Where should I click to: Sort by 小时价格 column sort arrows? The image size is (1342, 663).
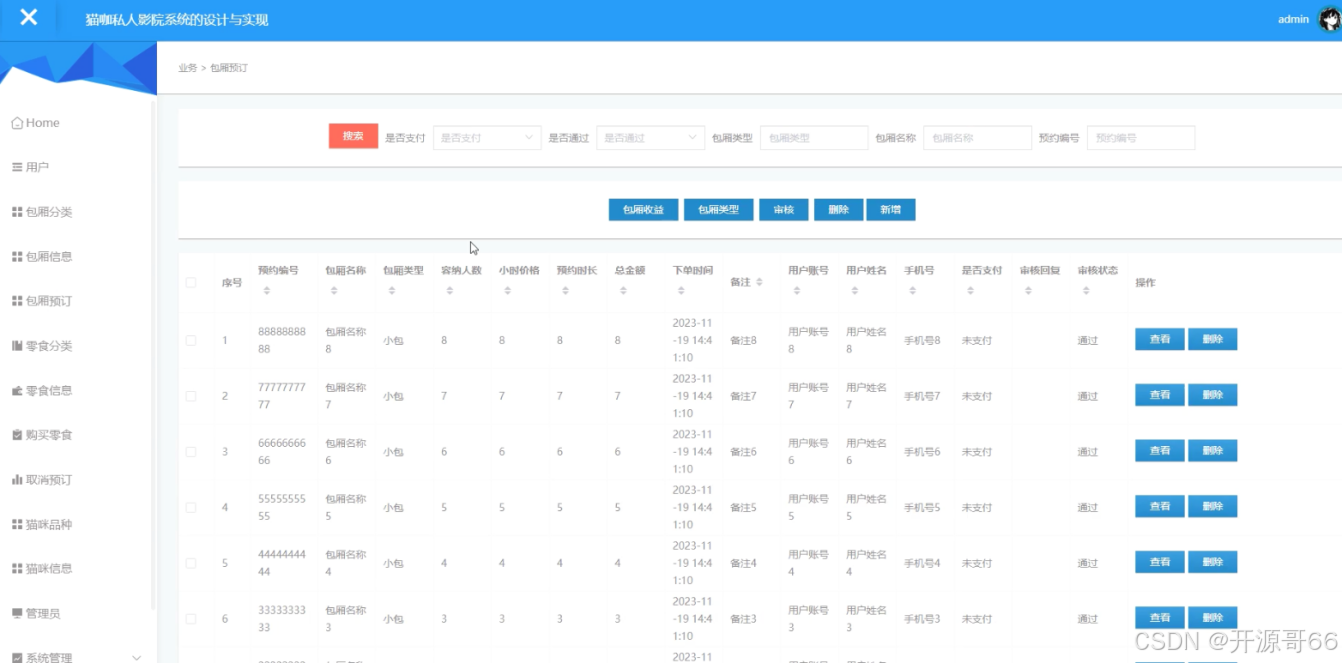tap(507, 291)
